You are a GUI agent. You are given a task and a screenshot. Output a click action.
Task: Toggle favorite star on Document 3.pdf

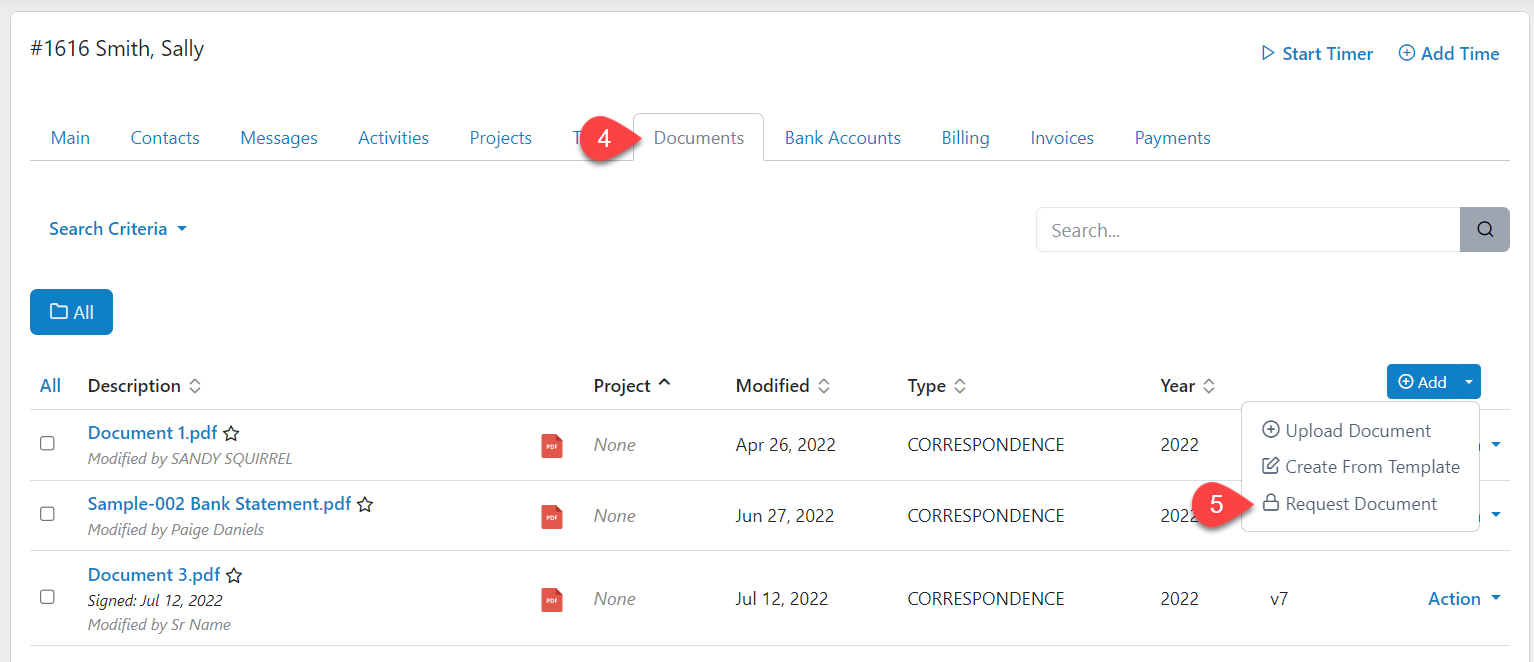point(234,576)
